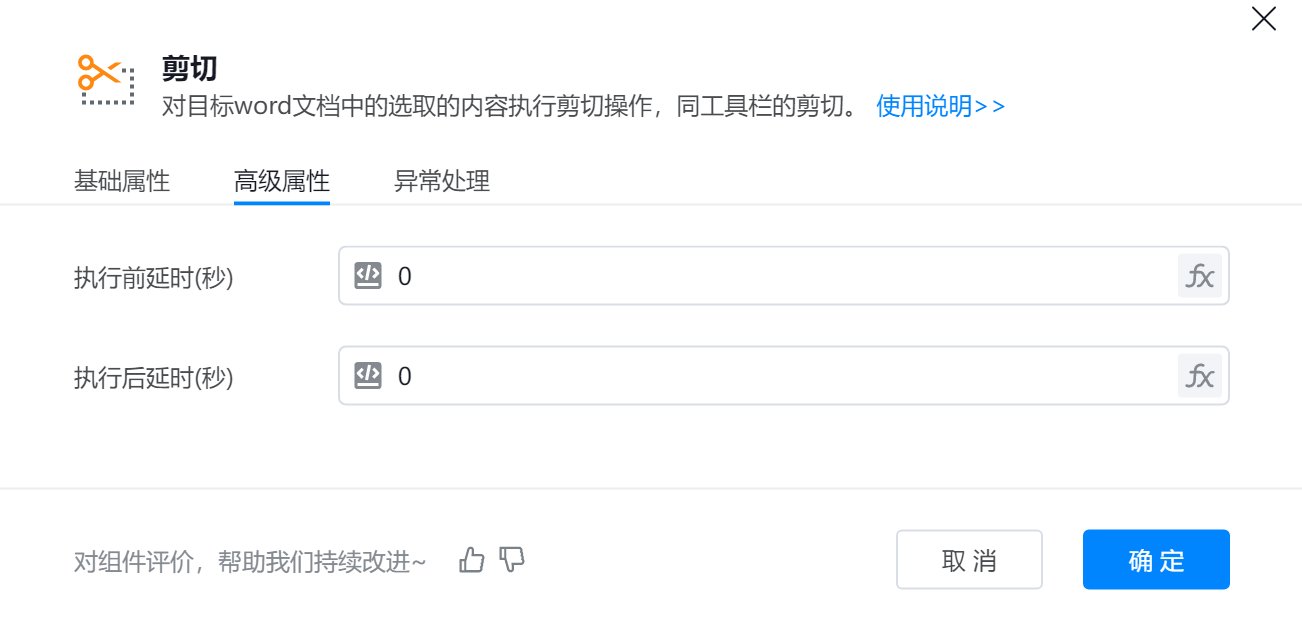The image size is (1302, 622).
Task: Close the 剪切 dialog with the X
Action: coord(1263,19)
